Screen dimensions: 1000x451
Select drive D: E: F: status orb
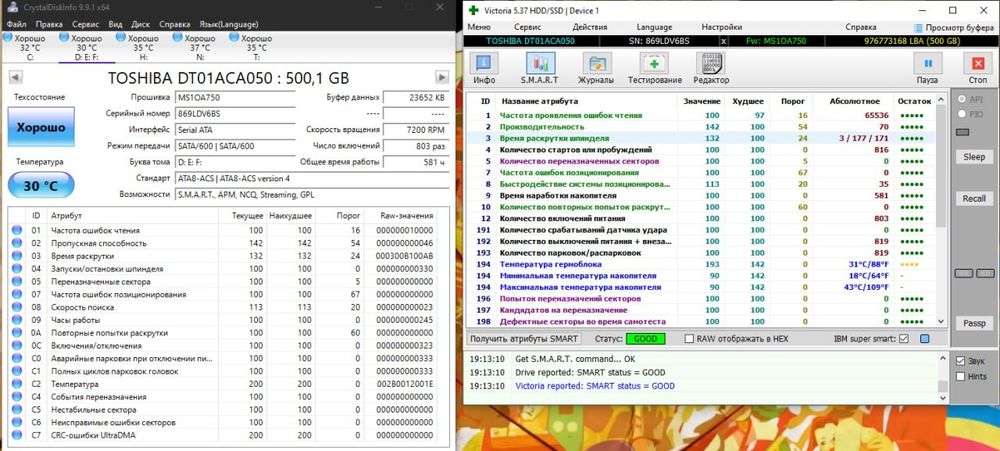click(64, 38)
